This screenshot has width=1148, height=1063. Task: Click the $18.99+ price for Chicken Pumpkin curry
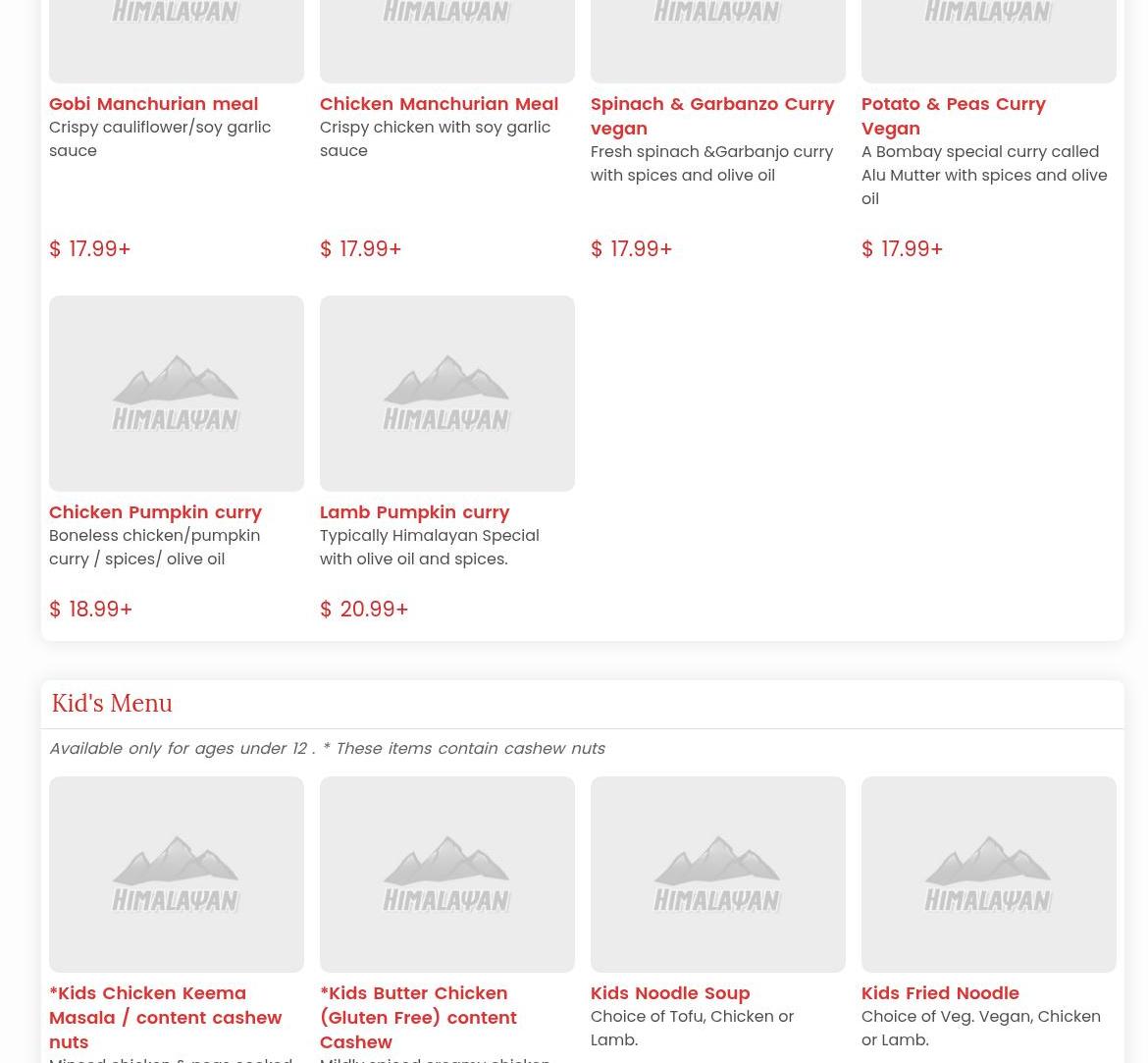90,610
